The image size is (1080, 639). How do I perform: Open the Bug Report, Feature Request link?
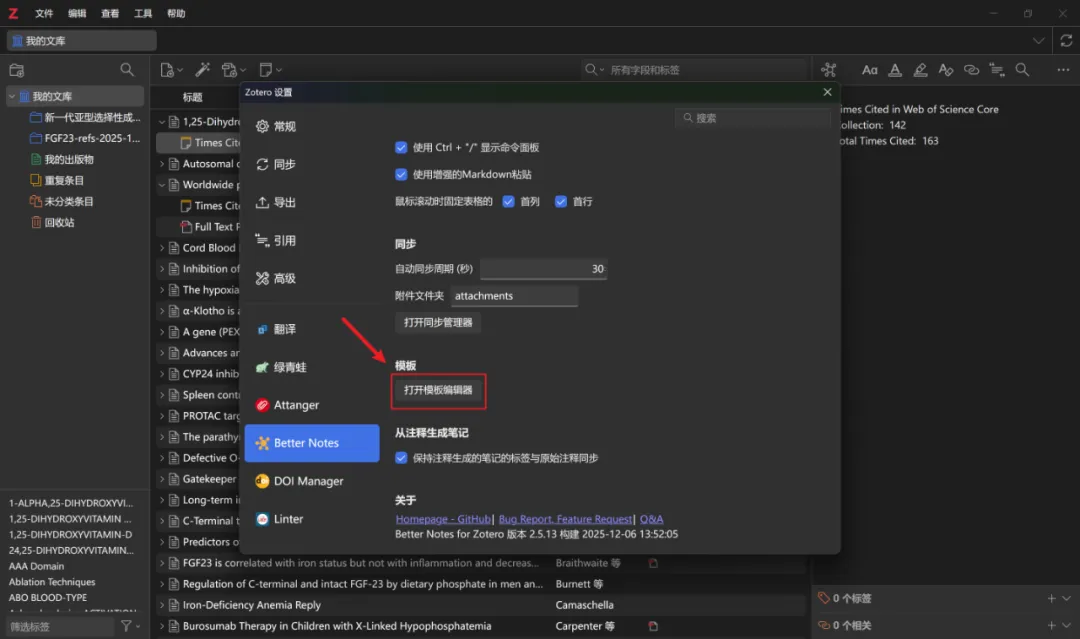pyautogui.click(x=565, y=519)
